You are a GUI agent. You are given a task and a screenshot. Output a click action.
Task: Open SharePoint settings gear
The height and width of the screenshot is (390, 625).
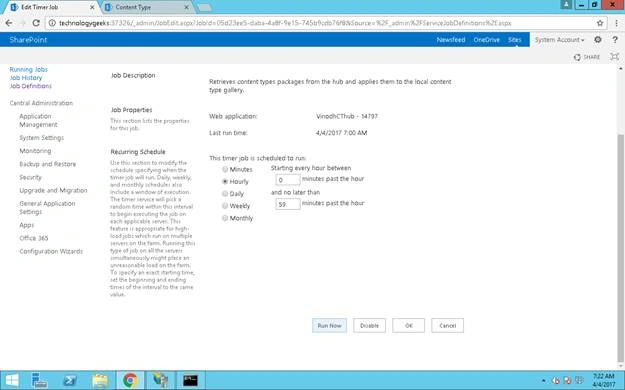tap(597, 39)
